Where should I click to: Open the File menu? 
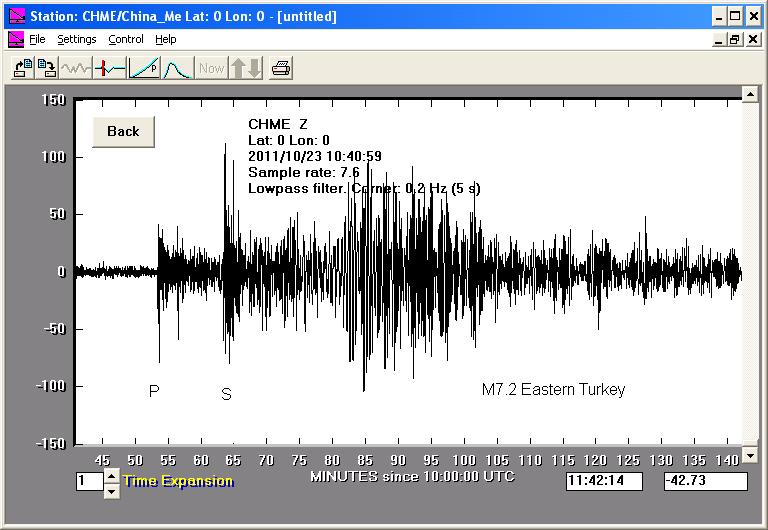[37, 39]
